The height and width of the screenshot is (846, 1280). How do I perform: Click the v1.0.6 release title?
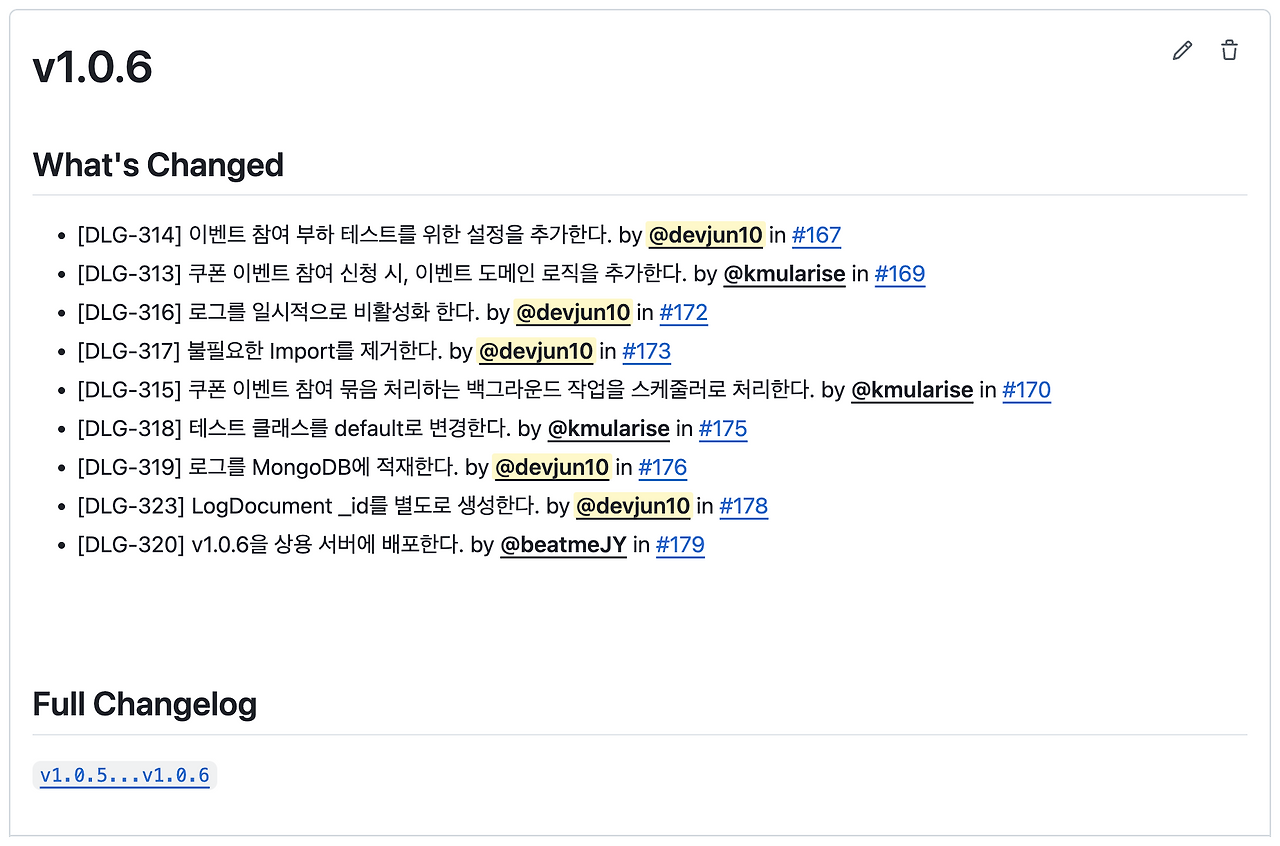(92, 67)
